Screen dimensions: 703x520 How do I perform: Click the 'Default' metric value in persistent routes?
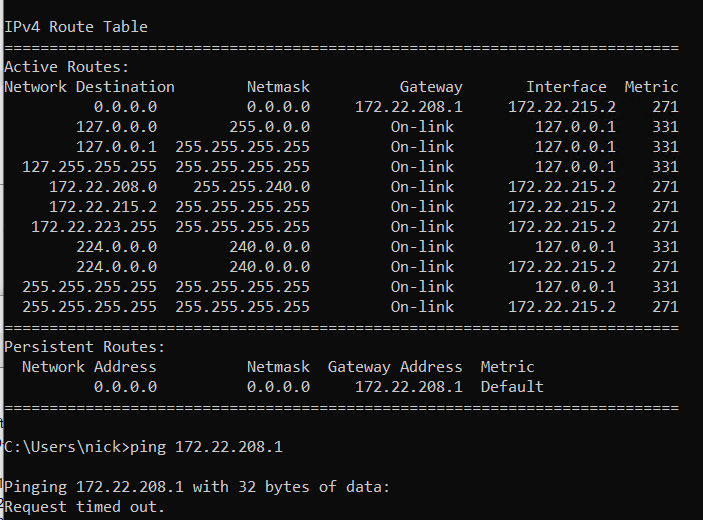(x=512, y=386)
